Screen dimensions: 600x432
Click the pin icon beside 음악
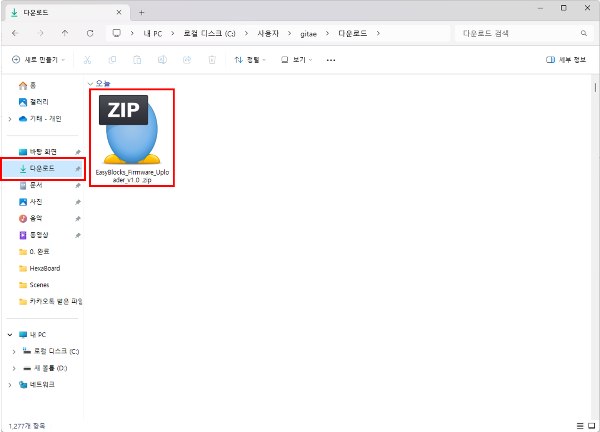(x=78, y=219)
